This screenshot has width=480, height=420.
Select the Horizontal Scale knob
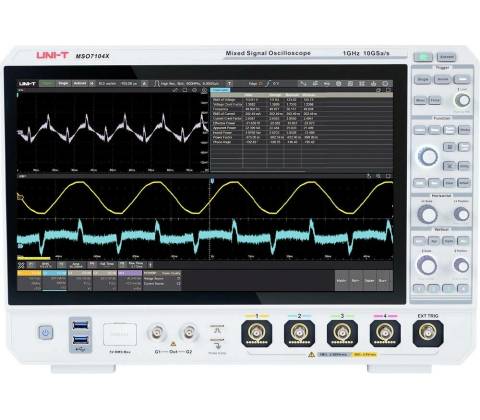pos(427,214)
